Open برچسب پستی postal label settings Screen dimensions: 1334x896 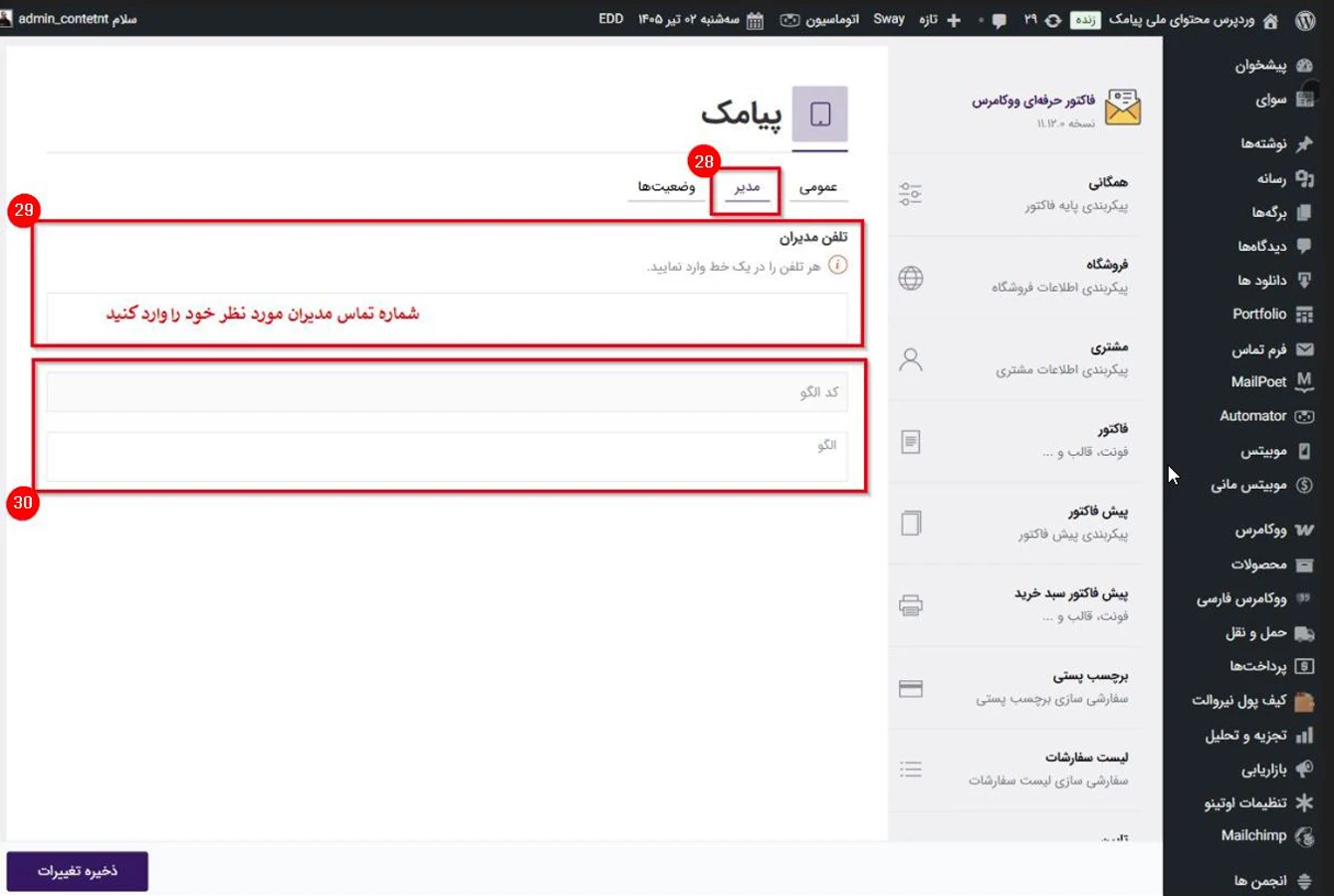1015,688
